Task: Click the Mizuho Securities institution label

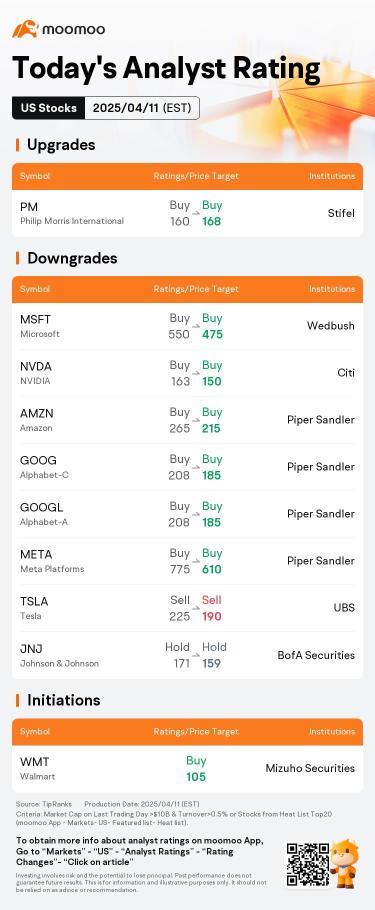Action: pyautogui.click(x=310, y=768)
